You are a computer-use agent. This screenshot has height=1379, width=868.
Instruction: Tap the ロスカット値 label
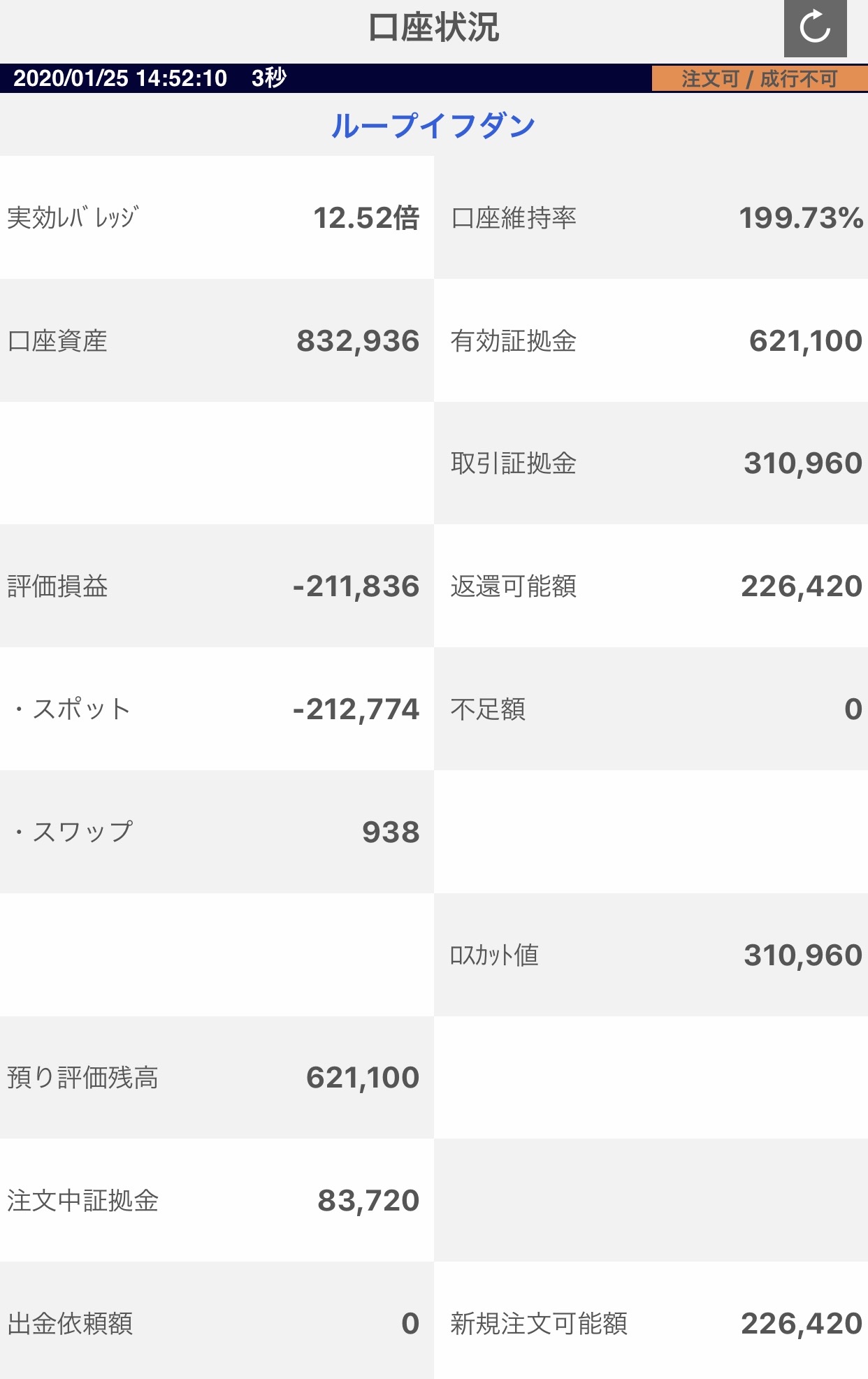(494, 955)
